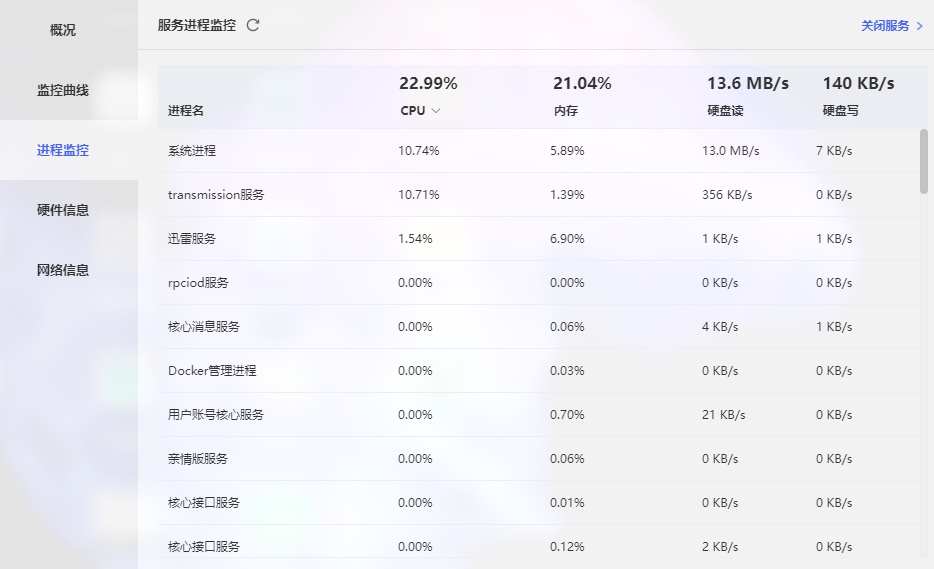Open the 概况 tab
Viewport: 934px width, 569px height.
(63, 30)
